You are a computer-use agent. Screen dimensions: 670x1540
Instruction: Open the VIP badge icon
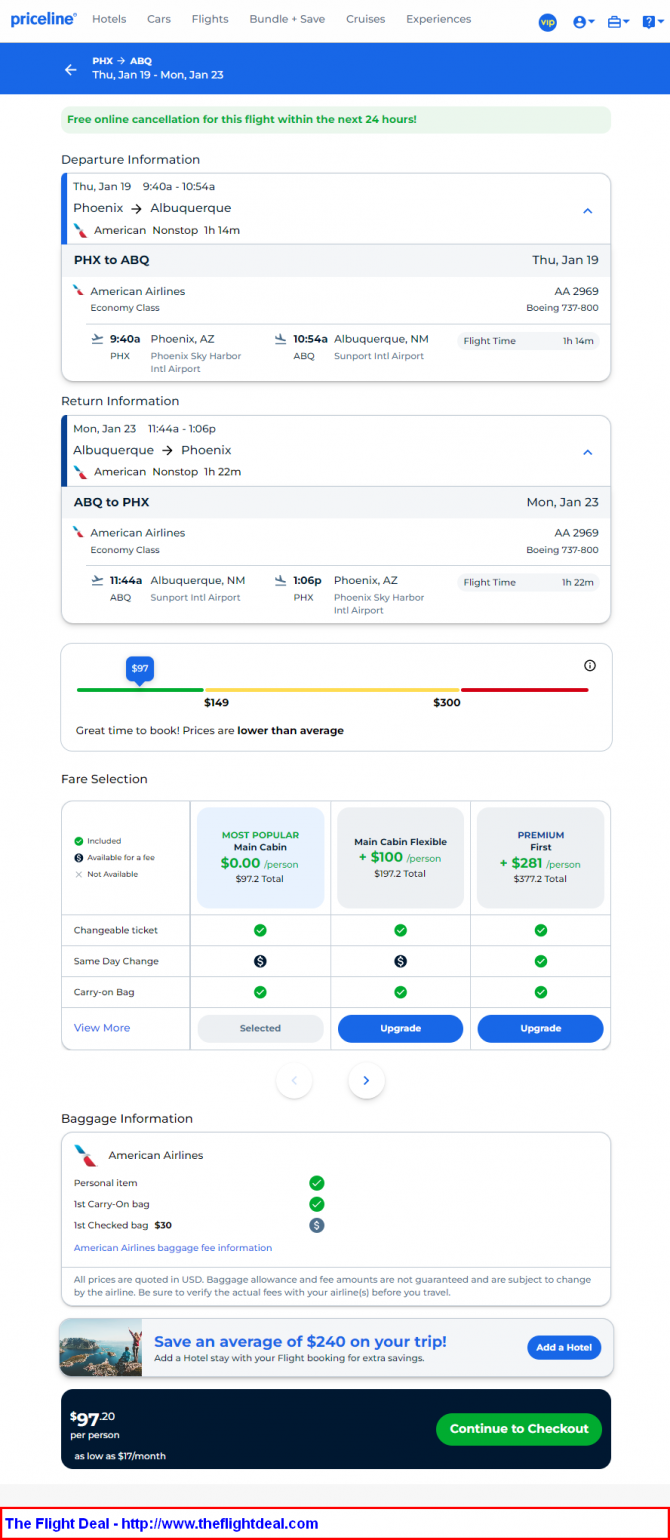[x=547, y=22]
